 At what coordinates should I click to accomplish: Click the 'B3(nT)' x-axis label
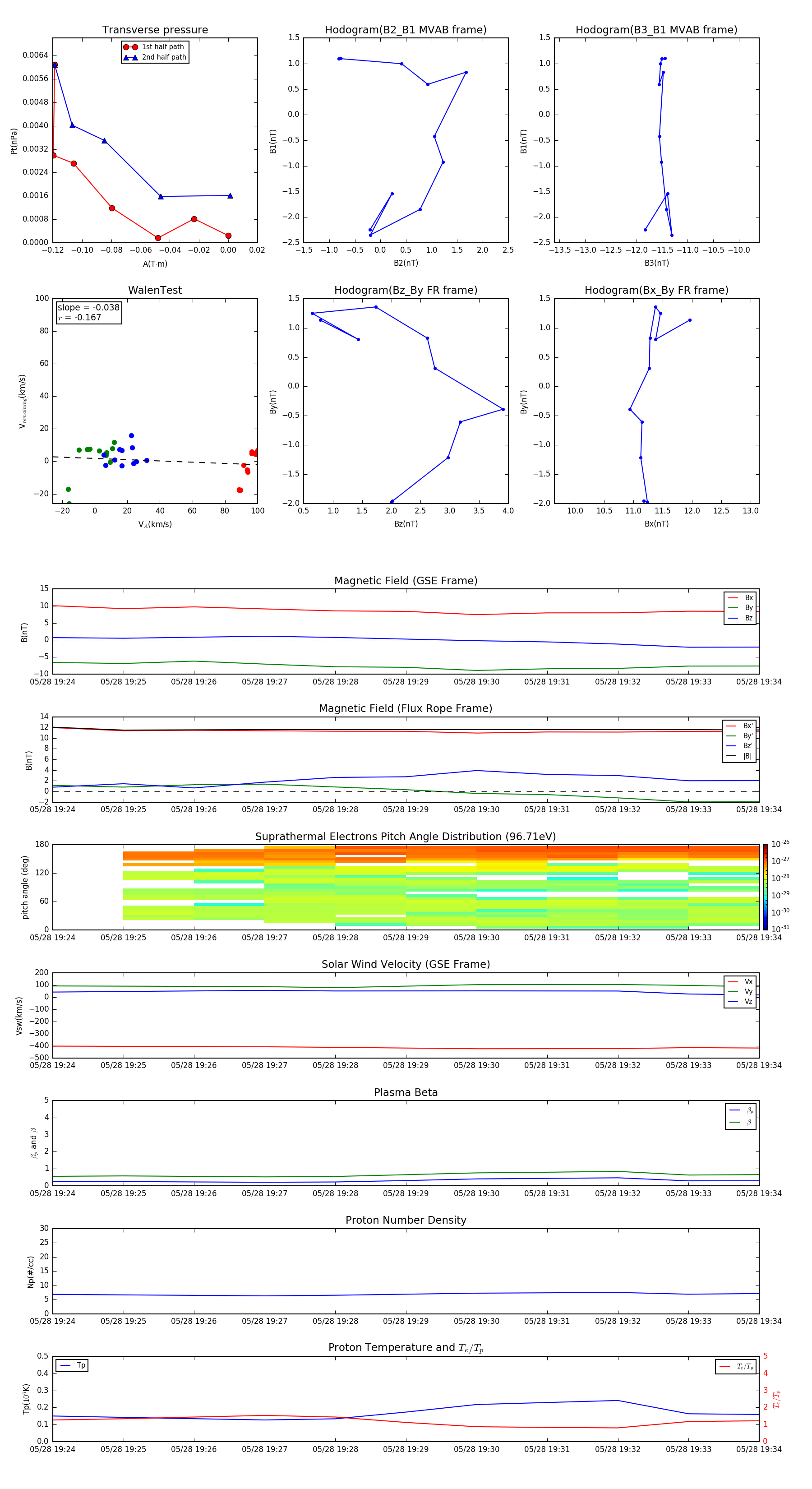(656, 263)
